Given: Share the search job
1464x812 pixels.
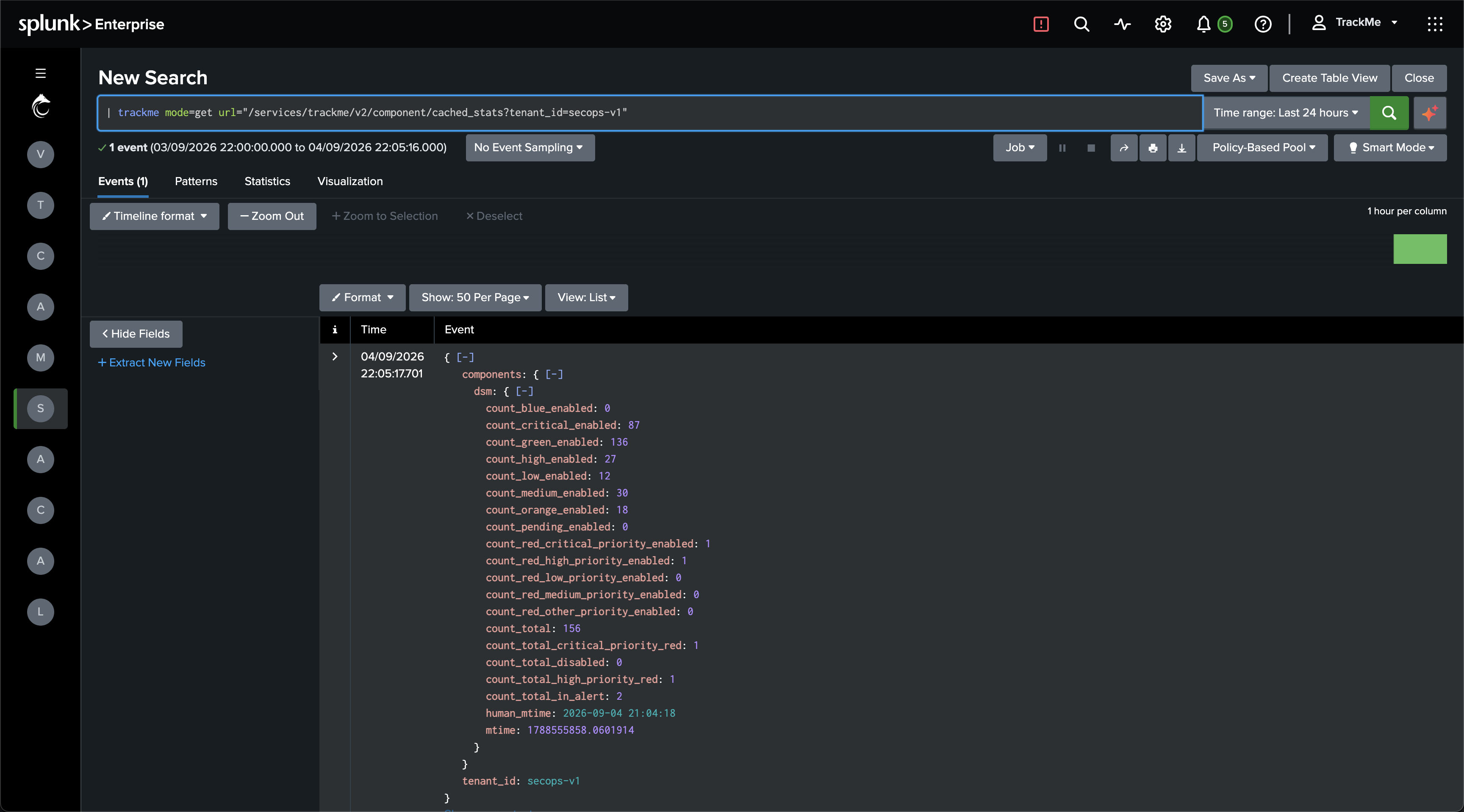Looking at the screenshot, I should [1123, 148].
